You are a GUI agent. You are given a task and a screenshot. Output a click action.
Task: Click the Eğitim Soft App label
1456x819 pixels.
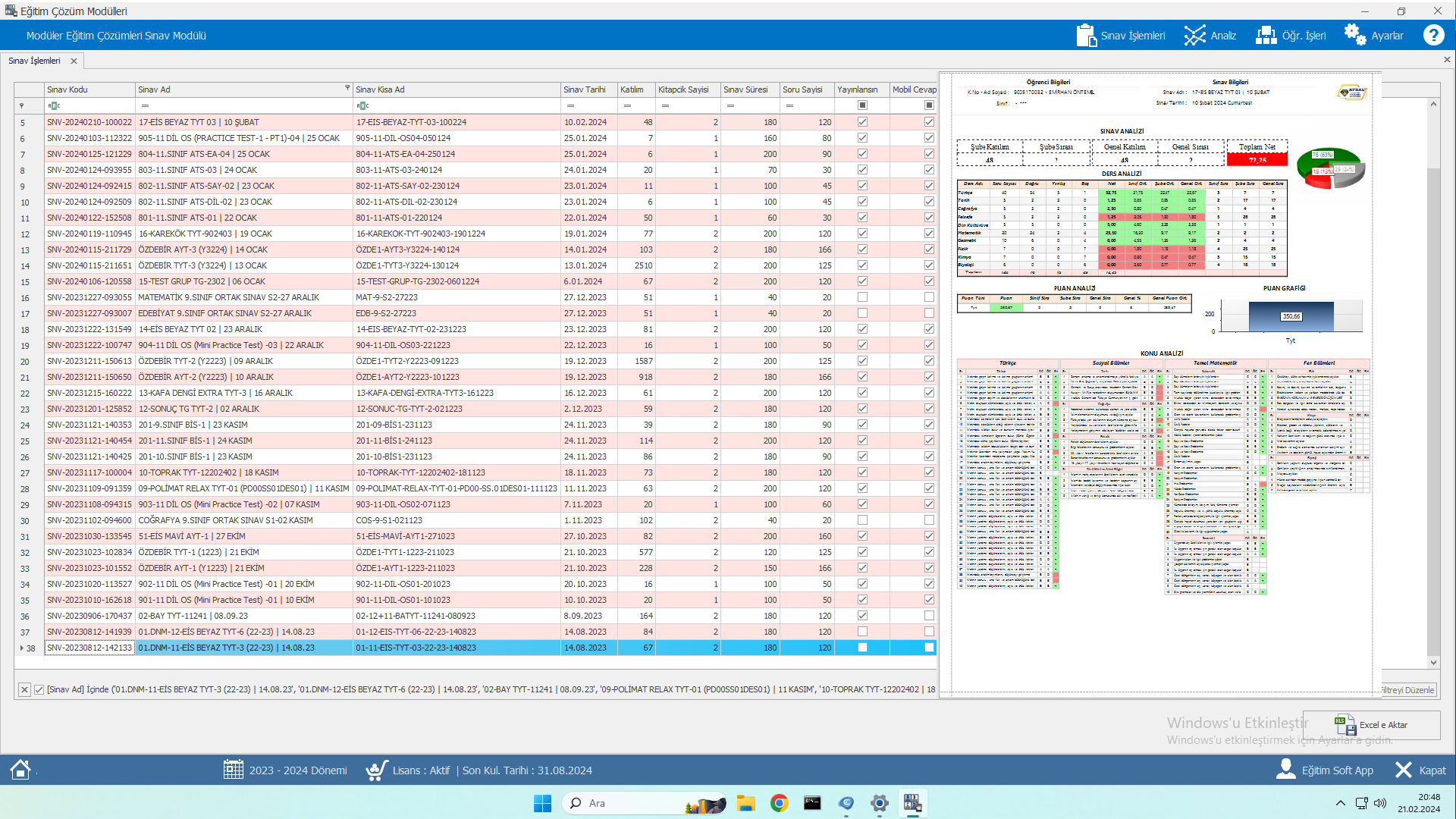pos(1338,770)
